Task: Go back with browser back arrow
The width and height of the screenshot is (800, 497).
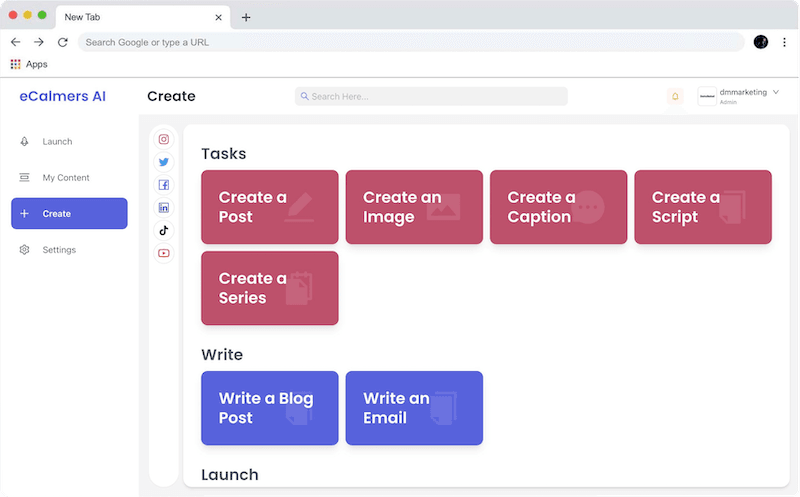Action: (x=15, y=42)
